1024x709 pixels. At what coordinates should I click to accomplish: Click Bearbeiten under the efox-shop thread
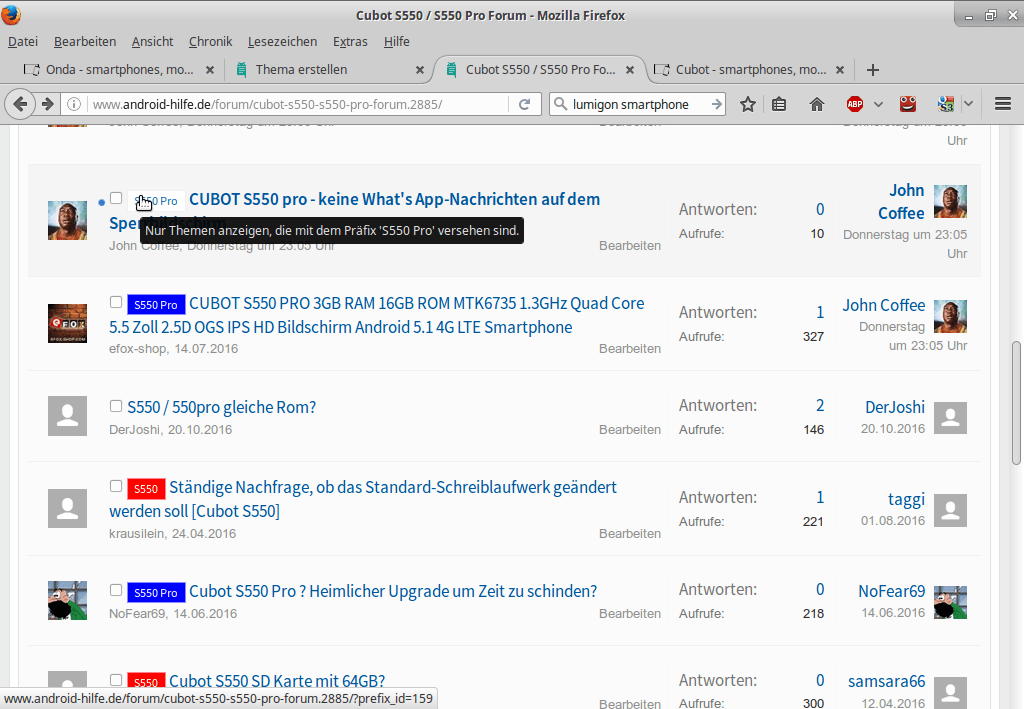(629, 349)
